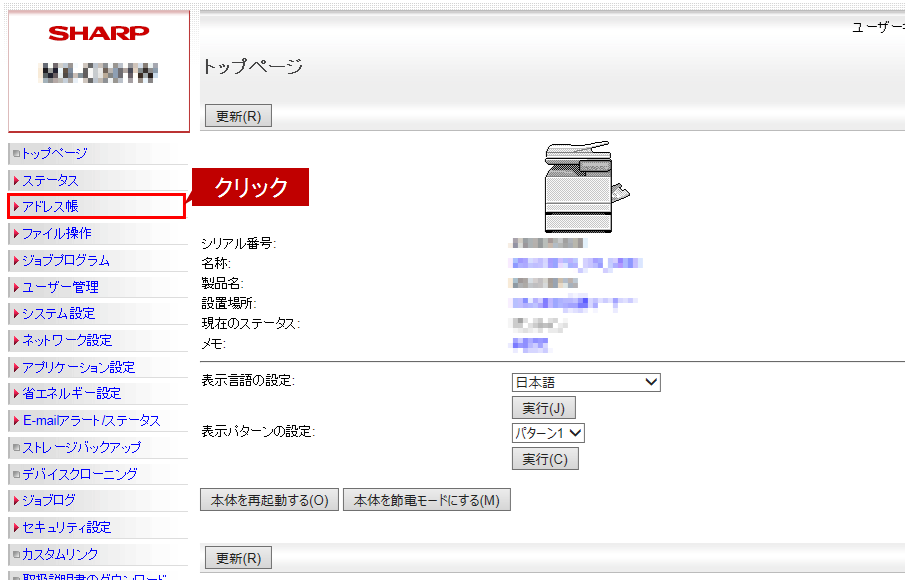The width and height of the screenshot is (917, 584).
Task: Click 本体を節電モードにする(M) button
Action: pyautogui.click(x=427, y=500)
